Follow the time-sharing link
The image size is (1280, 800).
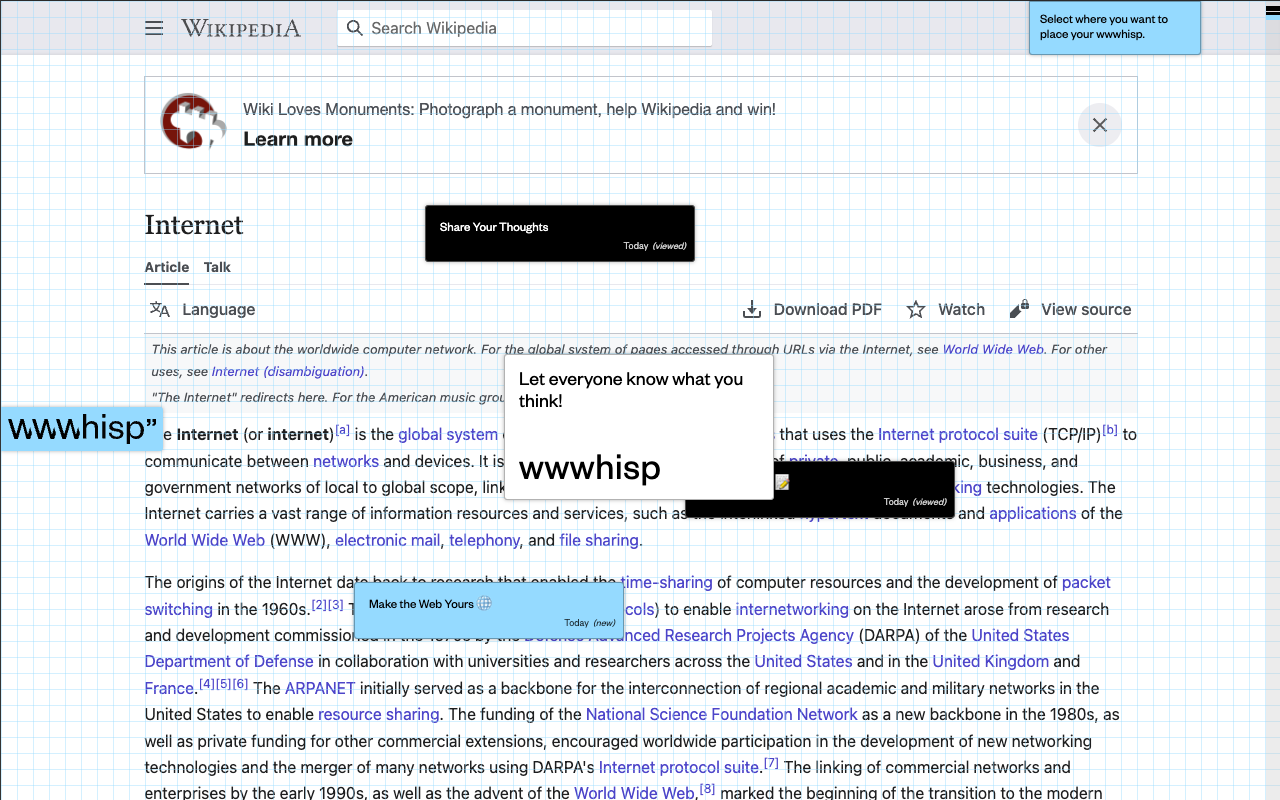coord(667,582)
